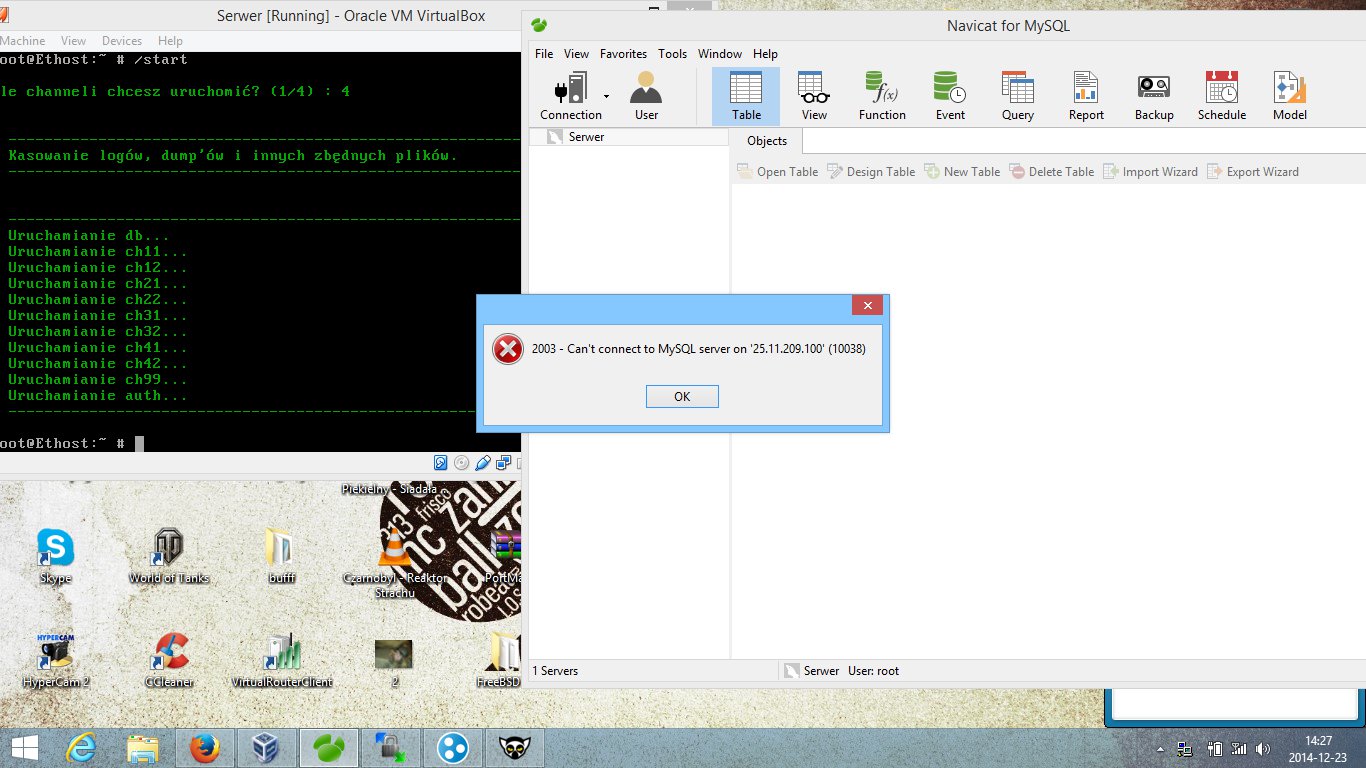The image size is (1366, 768).
Task: Select the bufff folder on desktop
Action: 282,556
